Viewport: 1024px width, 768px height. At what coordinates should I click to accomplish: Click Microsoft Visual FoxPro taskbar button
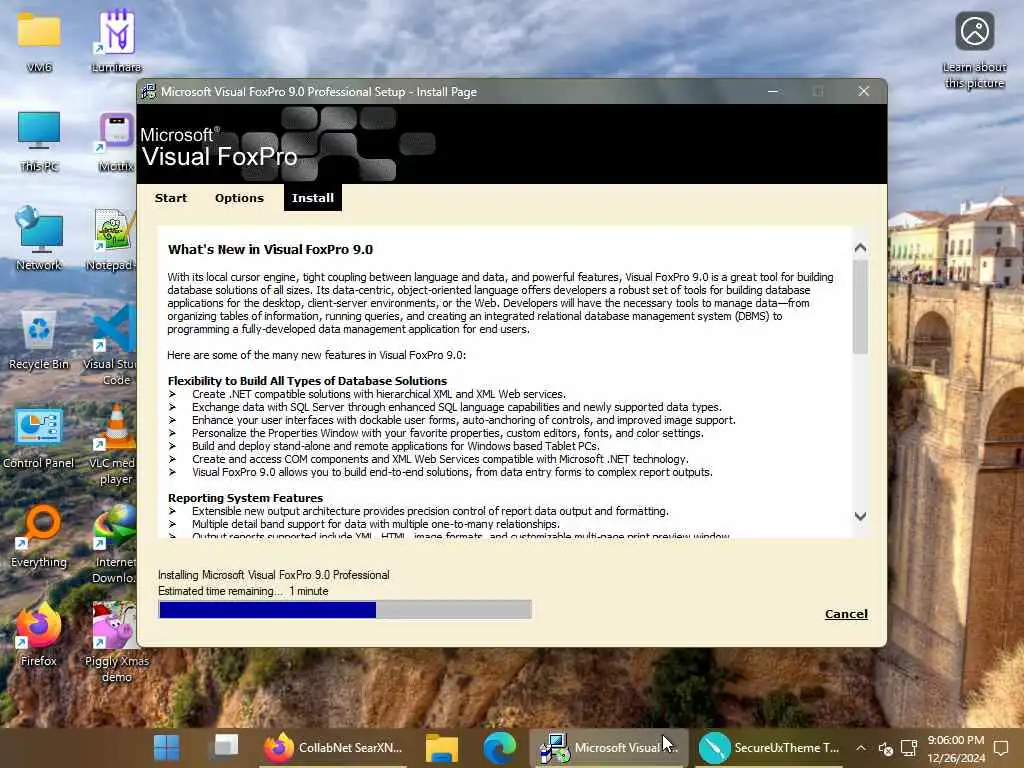pyautogui.click(x=608, y=748)
